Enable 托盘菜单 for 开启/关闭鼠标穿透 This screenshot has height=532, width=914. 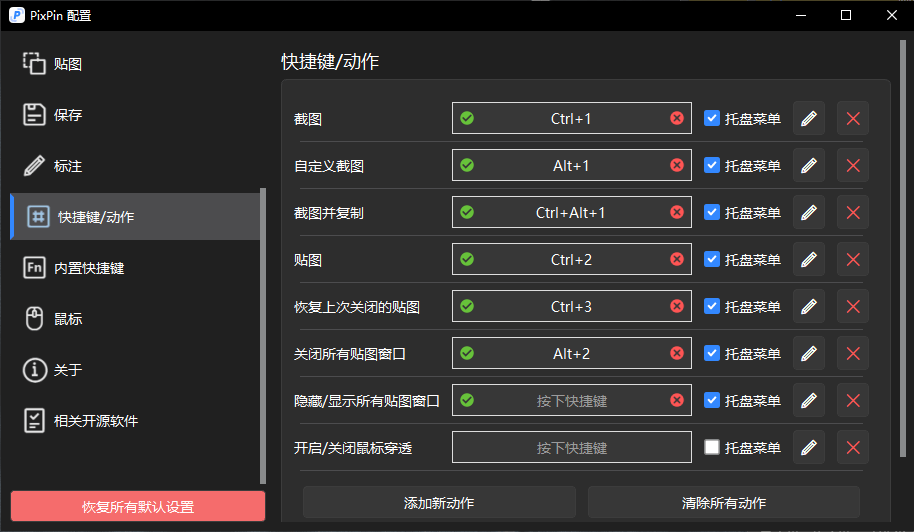pyautogui.click(x=712, y=447)
